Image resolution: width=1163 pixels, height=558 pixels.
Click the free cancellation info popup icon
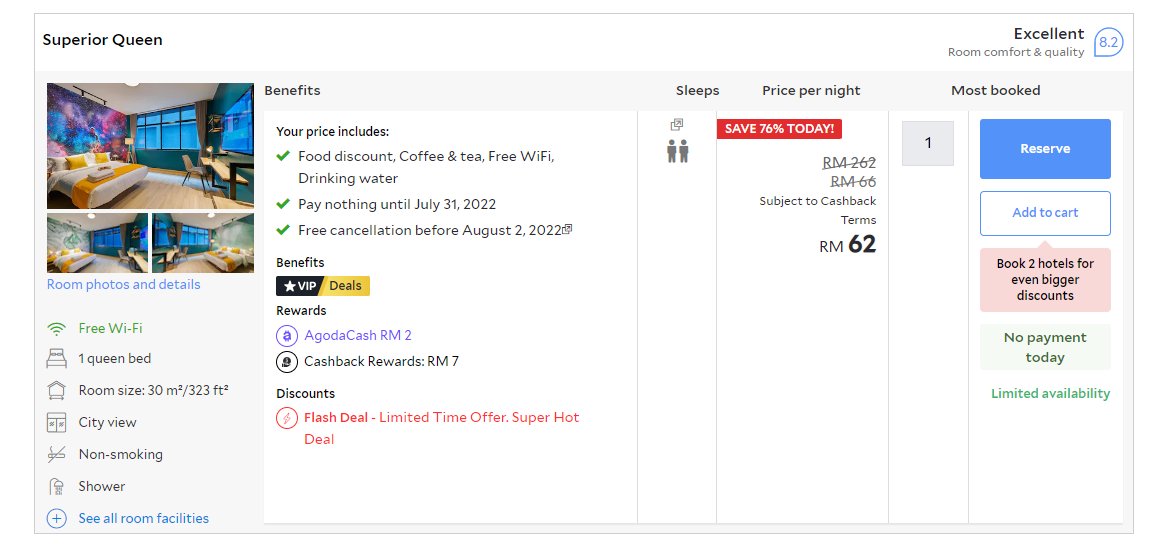tap(567, 229)
